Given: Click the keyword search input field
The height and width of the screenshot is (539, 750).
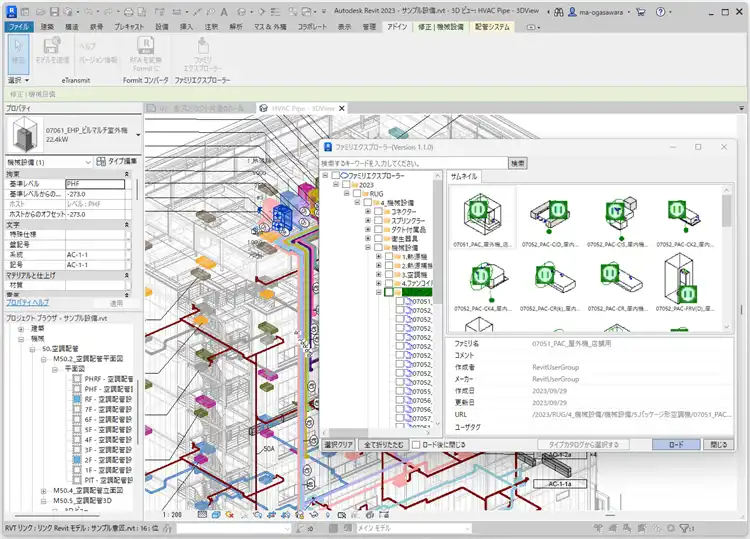Looking at the screenshot, I should coord(414,163).
